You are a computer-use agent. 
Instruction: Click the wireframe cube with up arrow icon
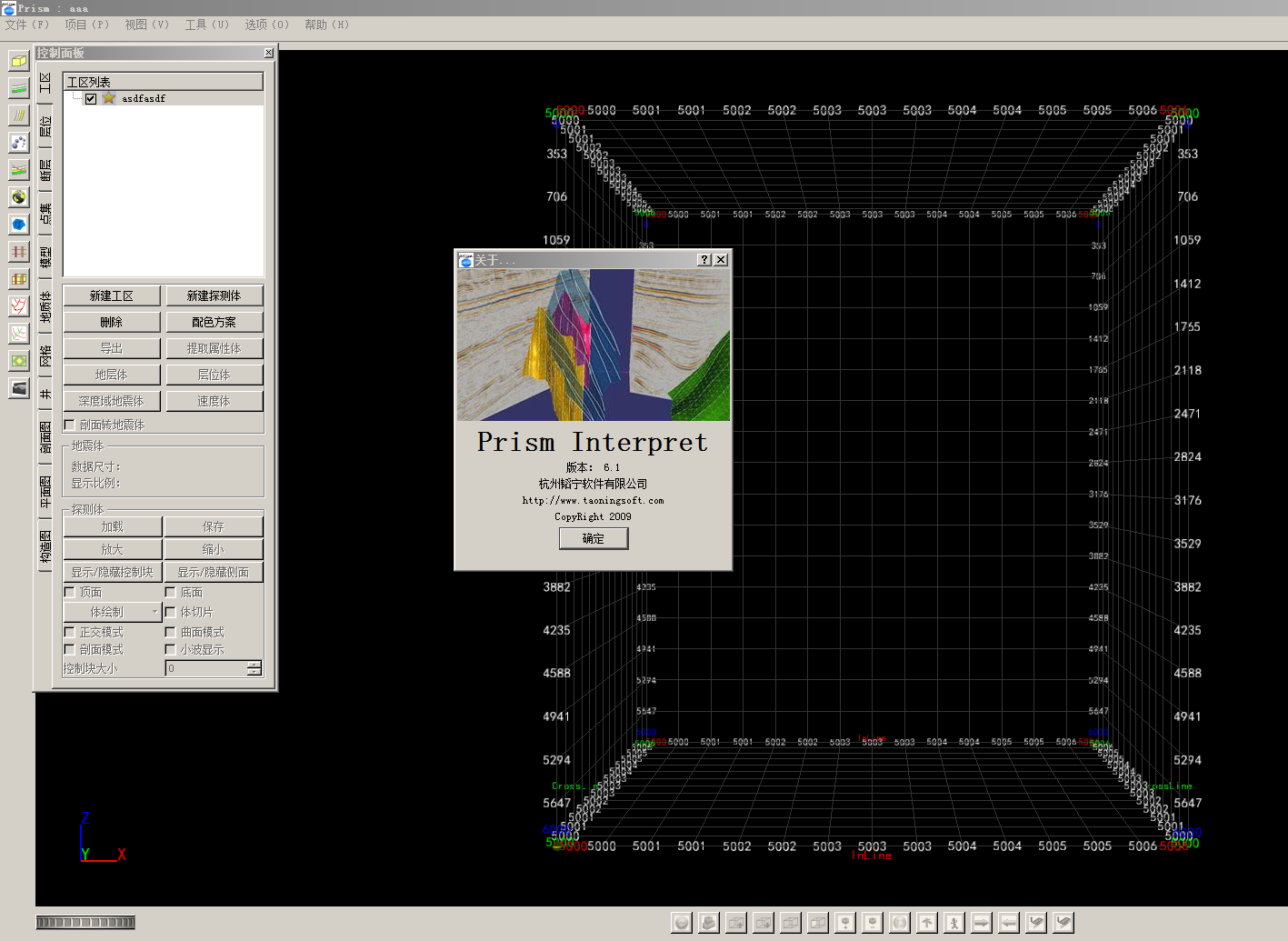pyautogui.click(x=736, y=923)
